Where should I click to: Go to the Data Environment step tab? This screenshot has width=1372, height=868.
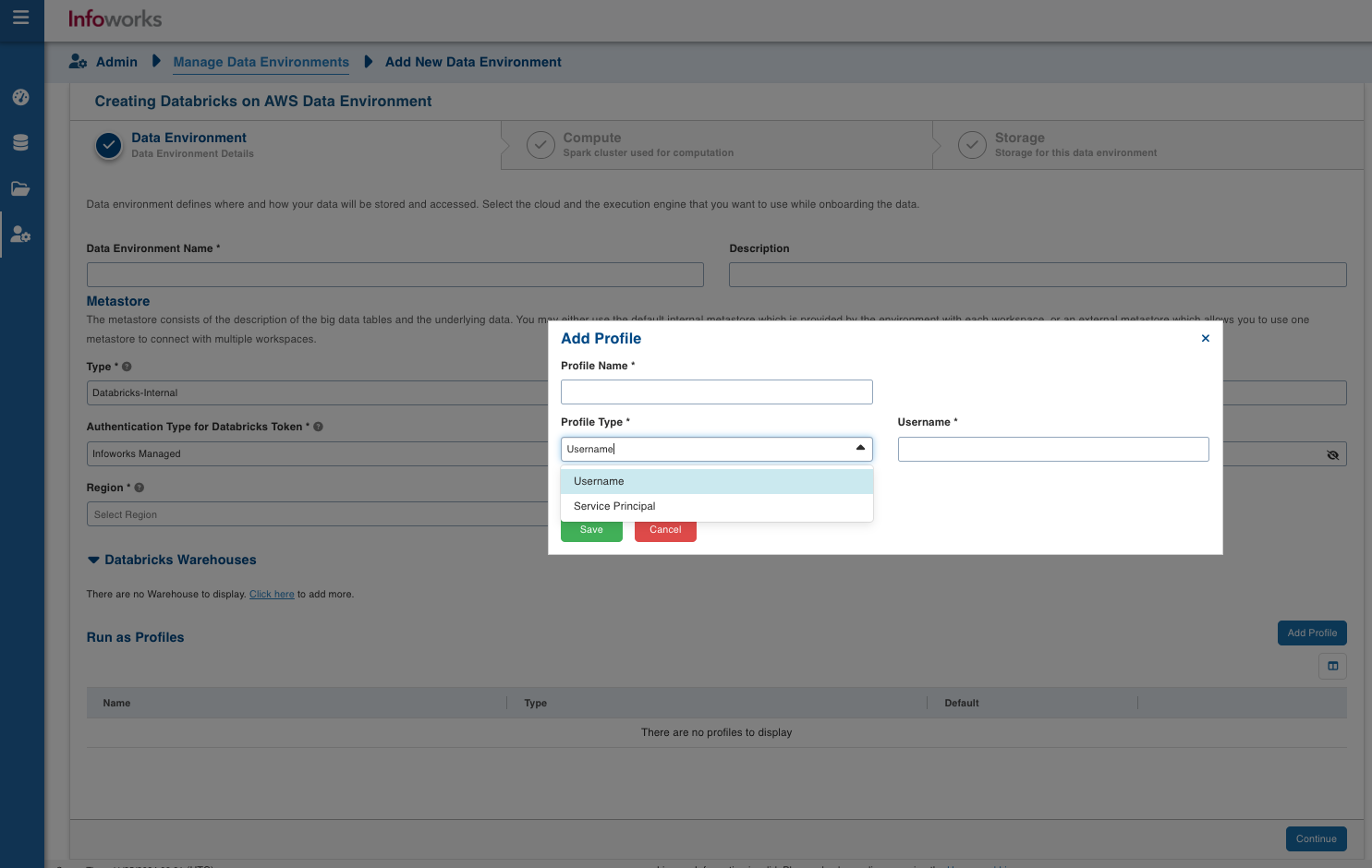click(285, 145)
